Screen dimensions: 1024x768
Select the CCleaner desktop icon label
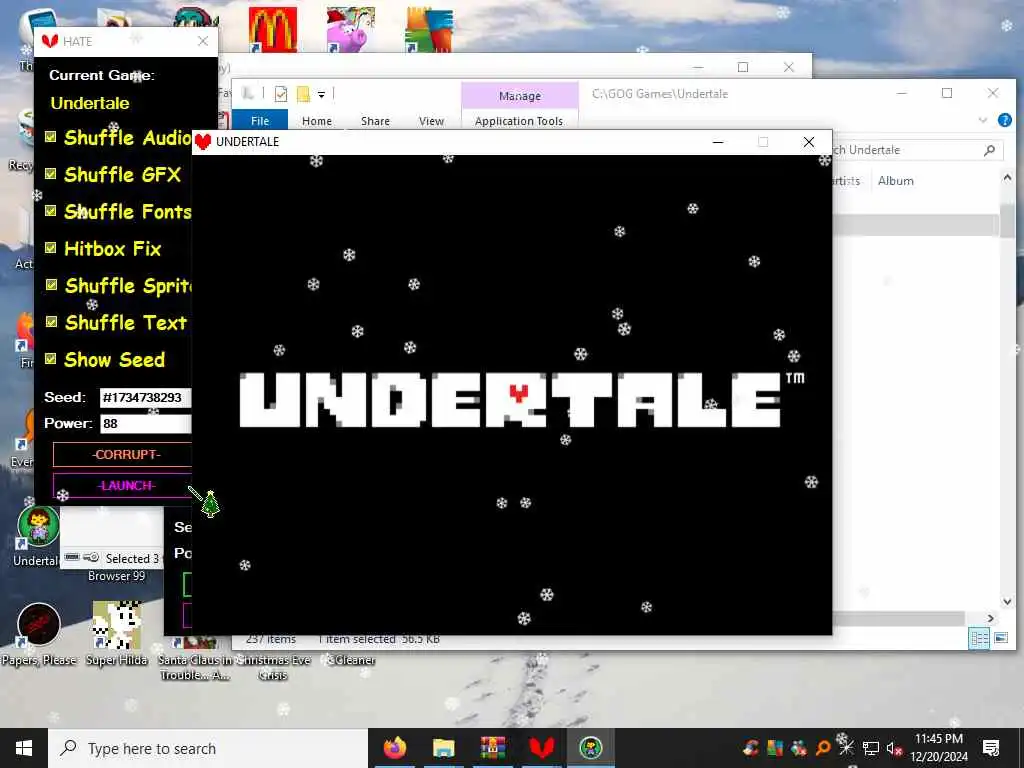(x=351, y=660)
